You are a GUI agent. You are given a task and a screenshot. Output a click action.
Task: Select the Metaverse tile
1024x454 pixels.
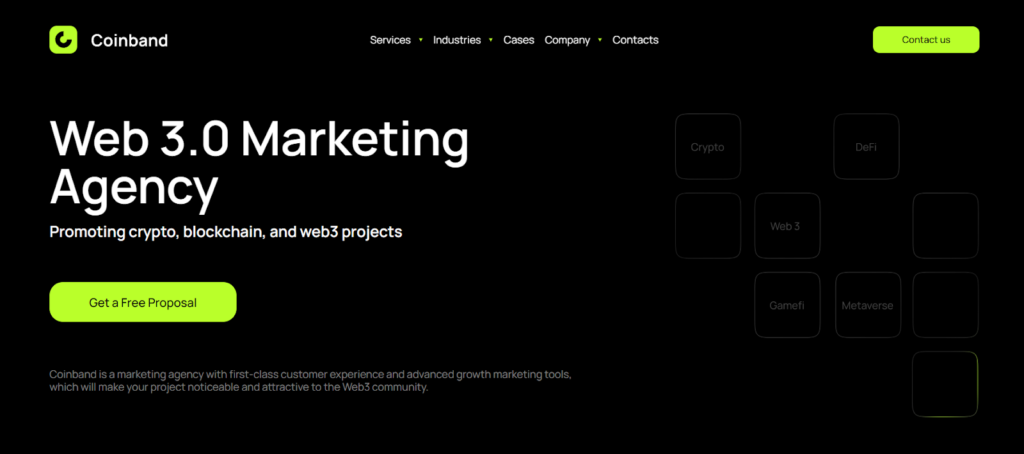[x=868, y=305]
